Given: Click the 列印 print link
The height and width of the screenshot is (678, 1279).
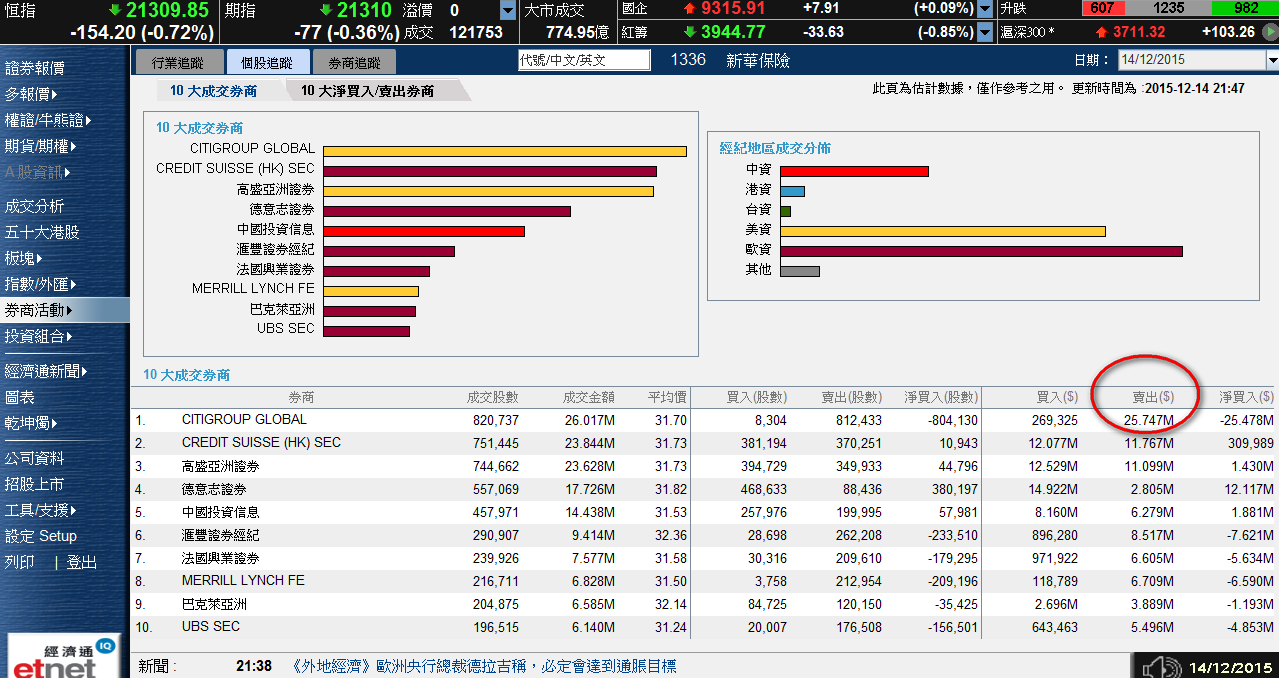Looking at the screenshot, I should (20, 562).
